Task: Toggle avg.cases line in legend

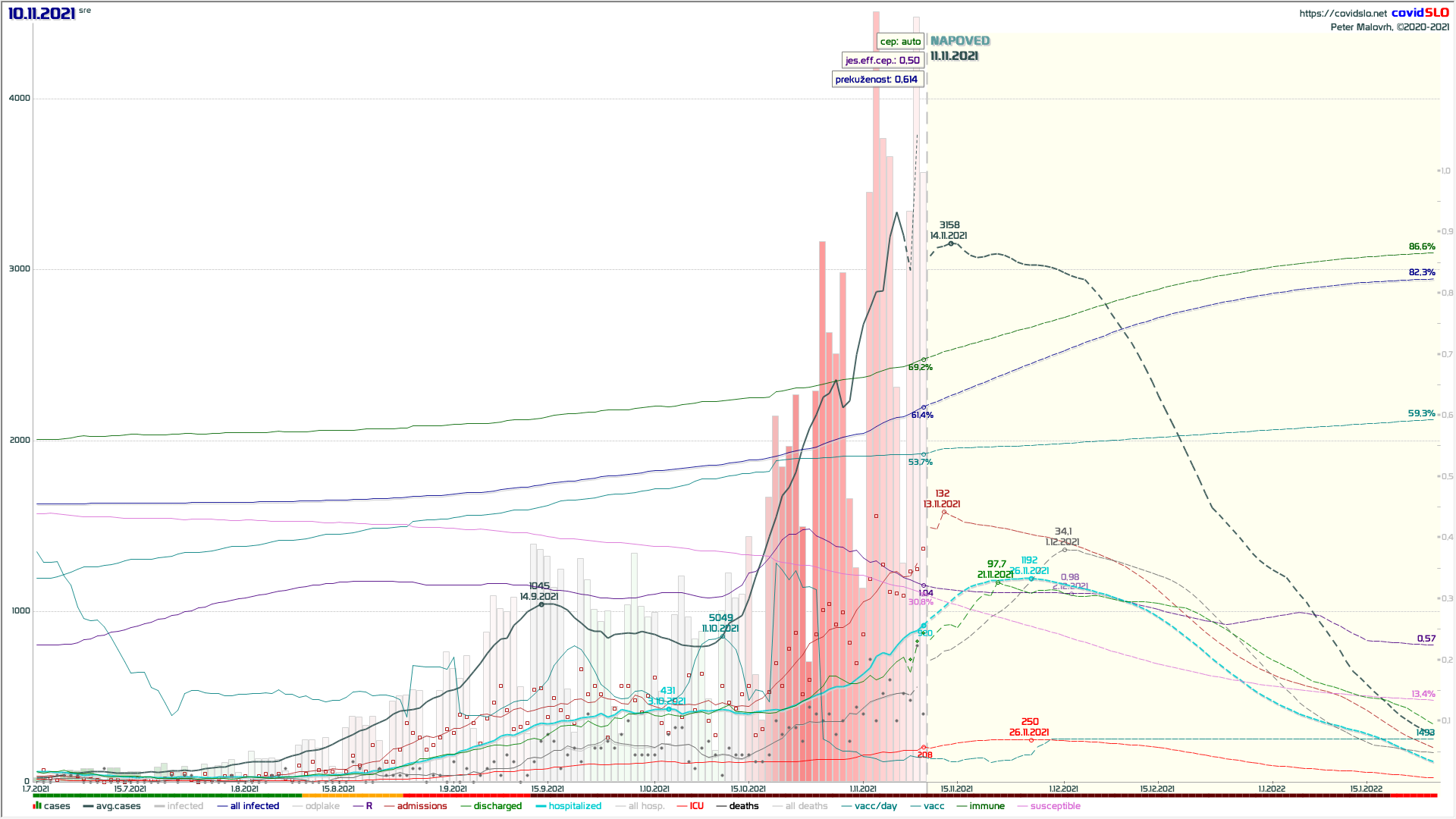Action: [118, 806]
